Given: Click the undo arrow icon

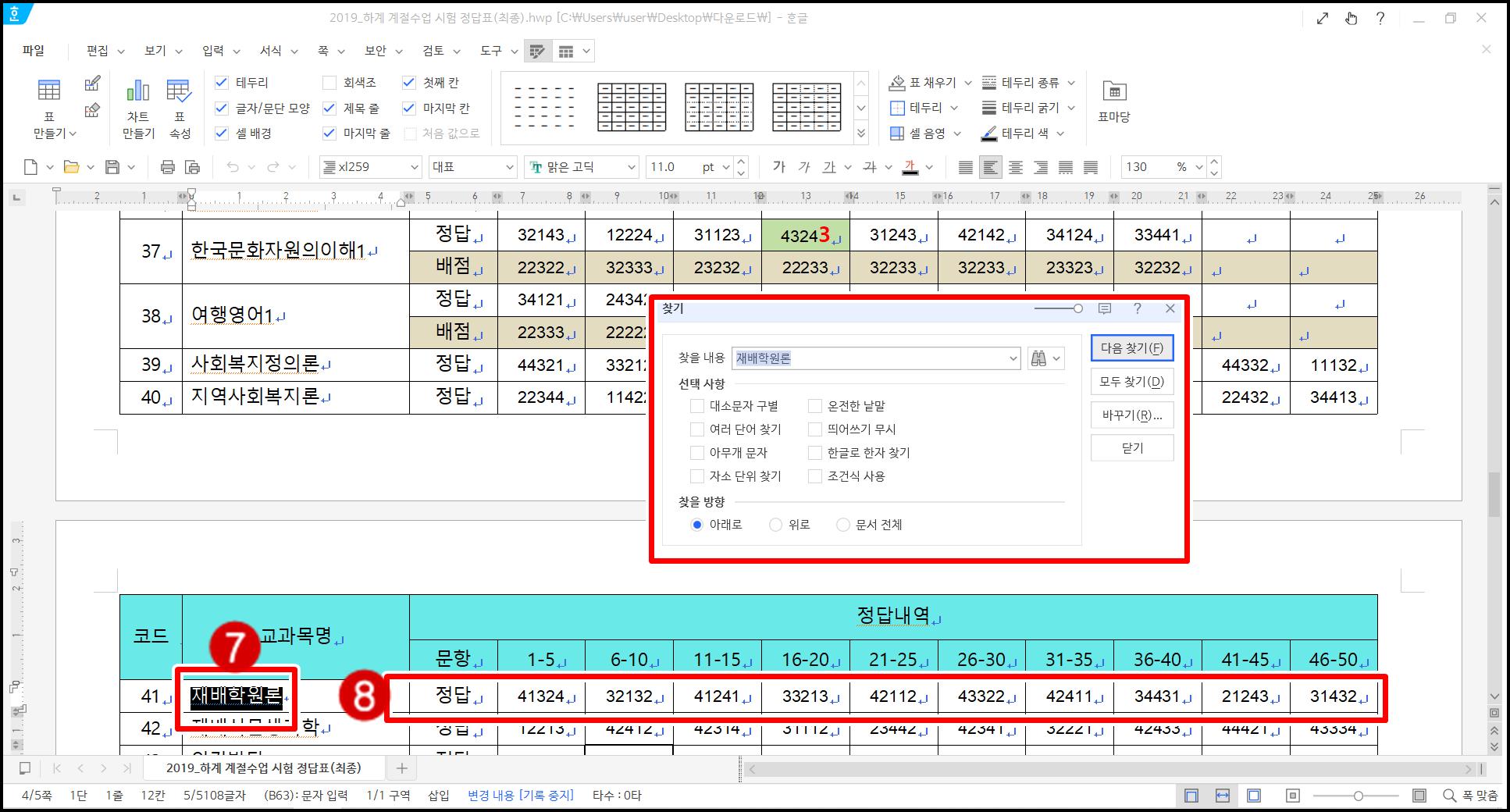Looking at the screenshot, I should (232, 167).
